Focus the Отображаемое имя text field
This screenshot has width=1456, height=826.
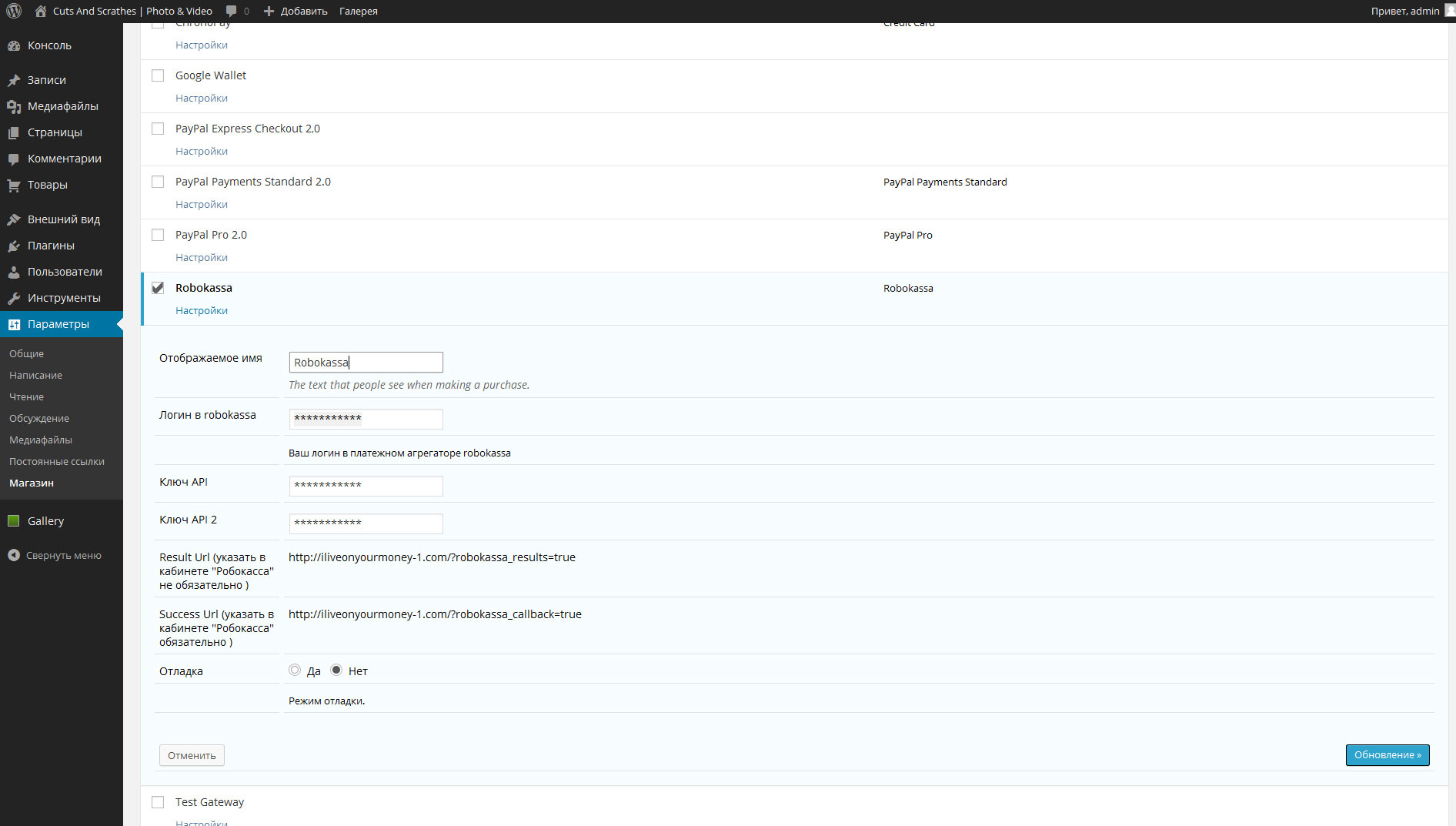click(x=366, y=362)
